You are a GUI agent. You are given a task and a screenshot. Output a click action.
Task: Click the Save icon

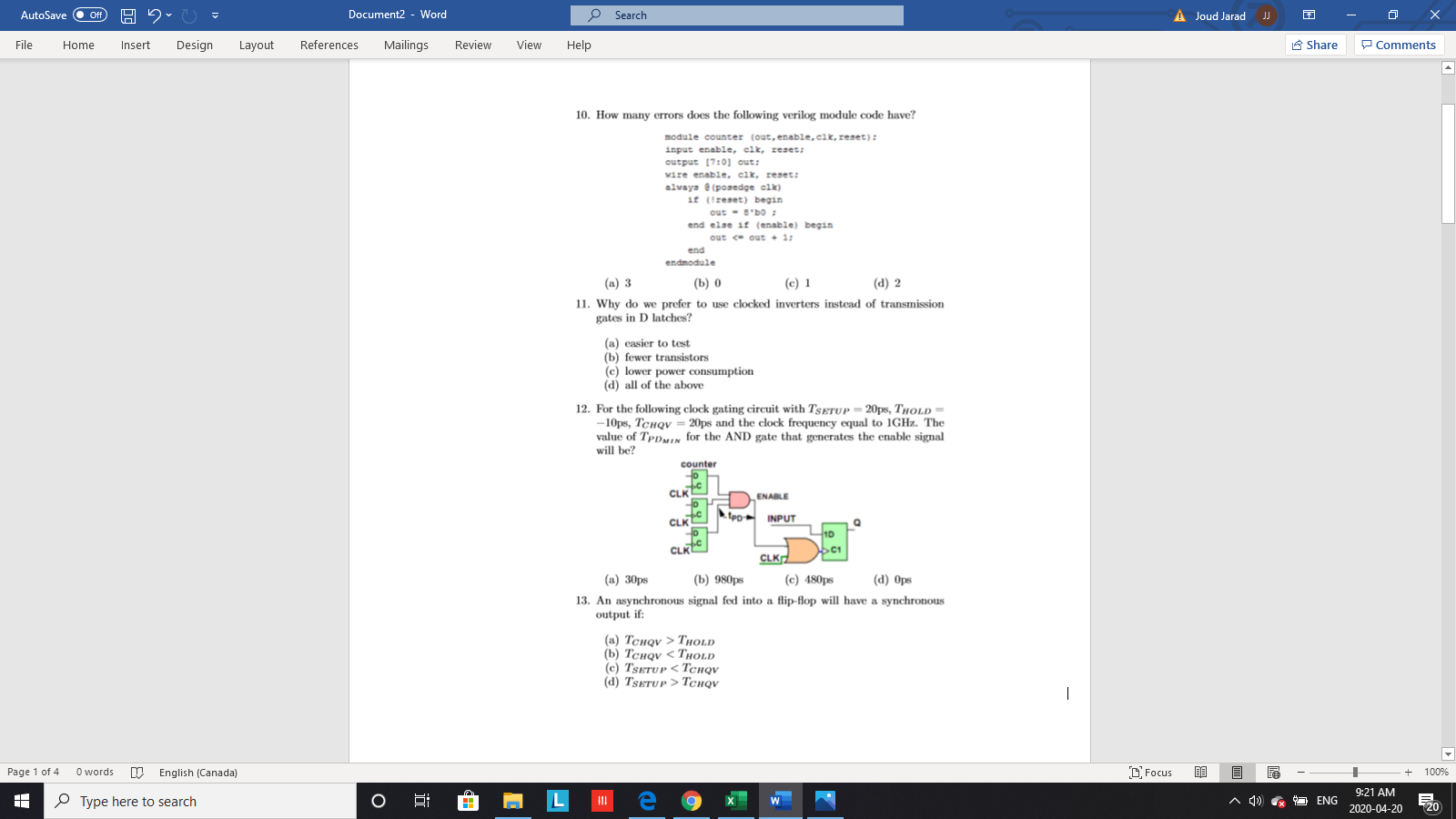pos(126,15)
